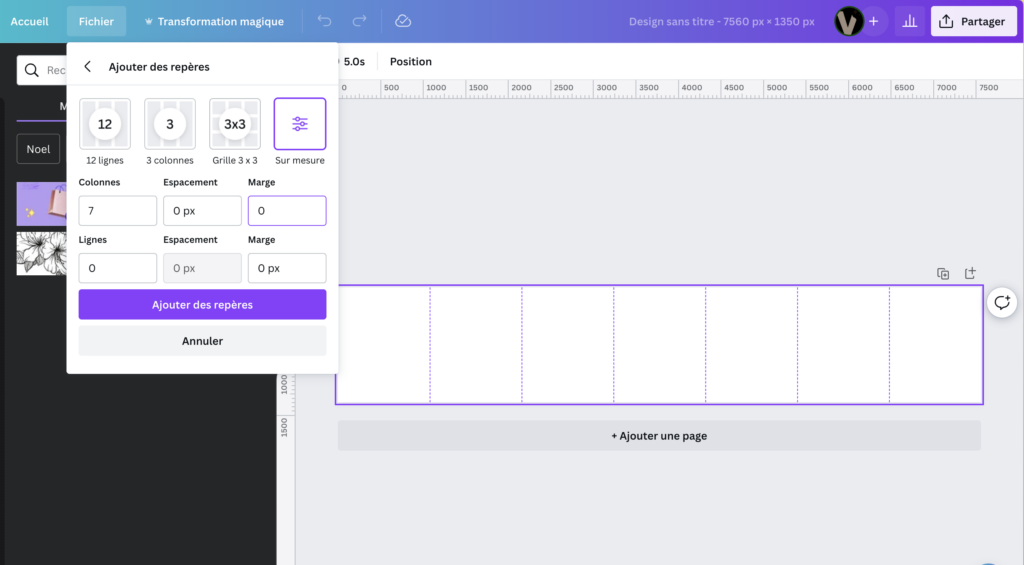Select the 3 colonnes guide preset

click(170, 124)
